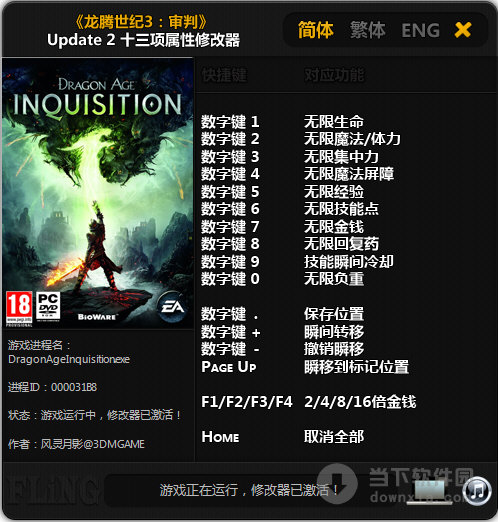498x522 pixels.
Task: Select the 无限金钱 option
Action: (x=334, y=227)
